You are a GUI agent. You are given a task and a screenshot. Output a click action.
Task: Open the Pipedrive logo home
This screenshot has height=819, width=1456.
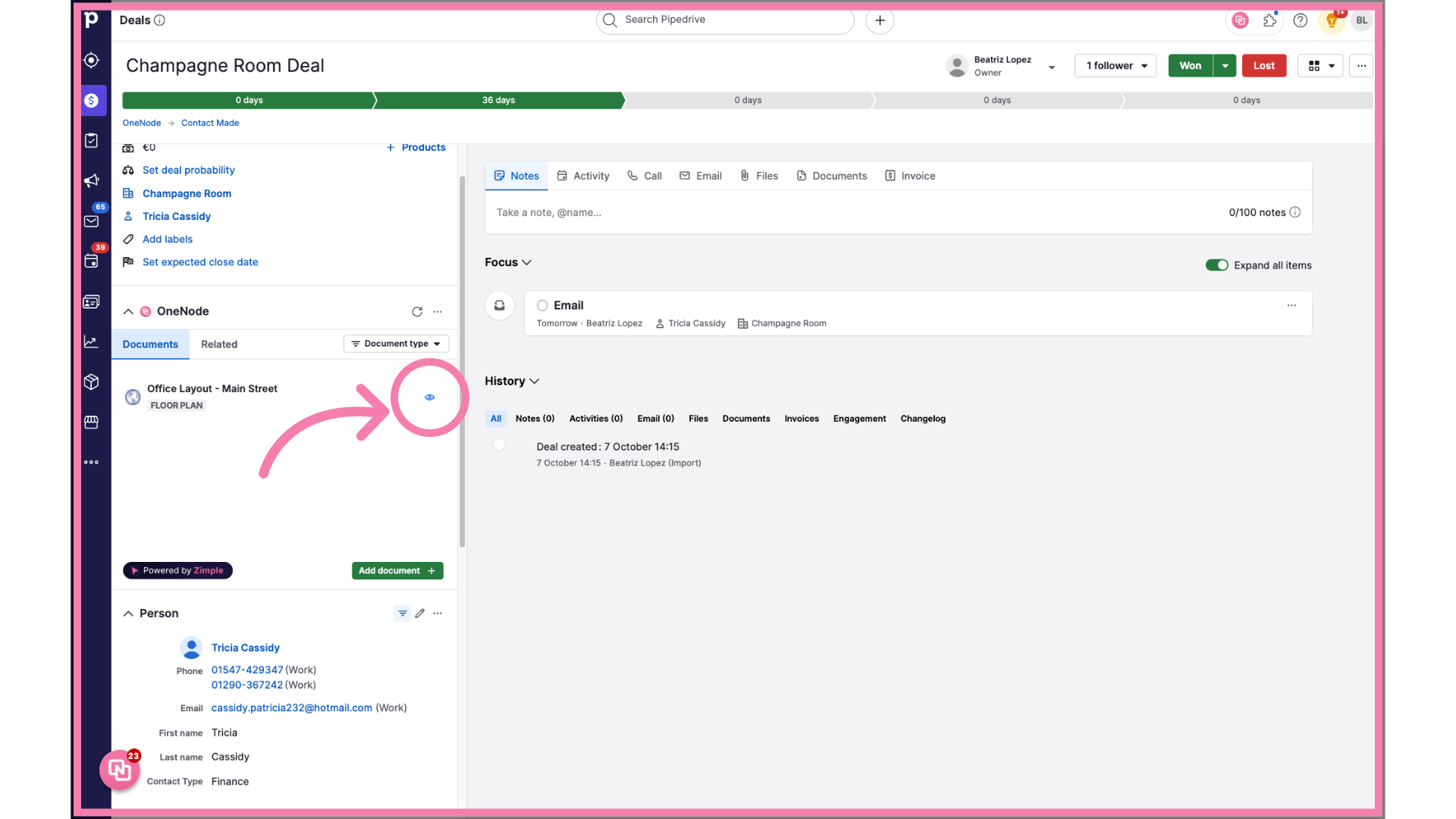pyautogui.click(x=91, y=20)
